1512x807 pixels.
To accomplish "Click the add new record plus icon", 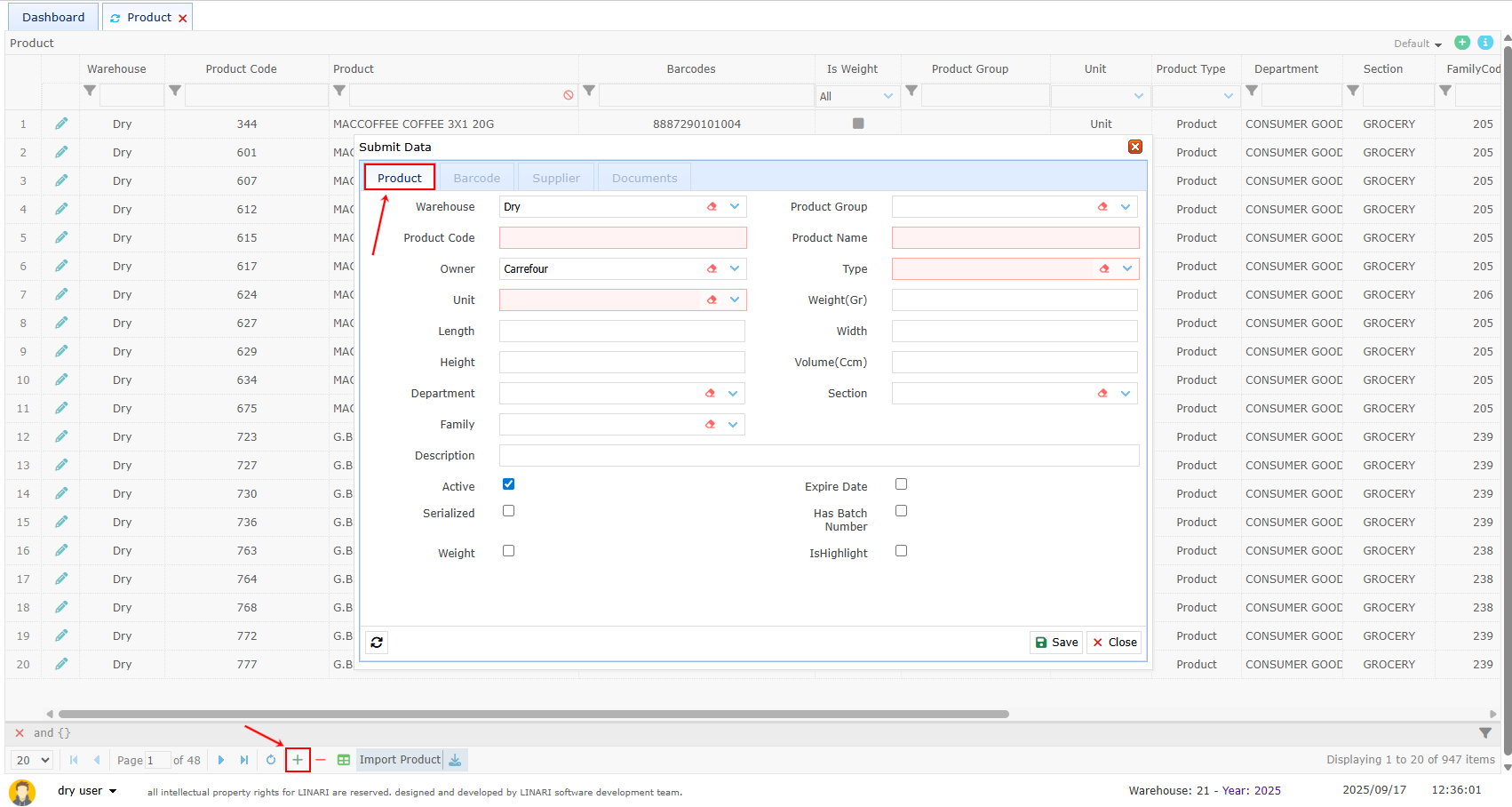I will click(298, 760).
